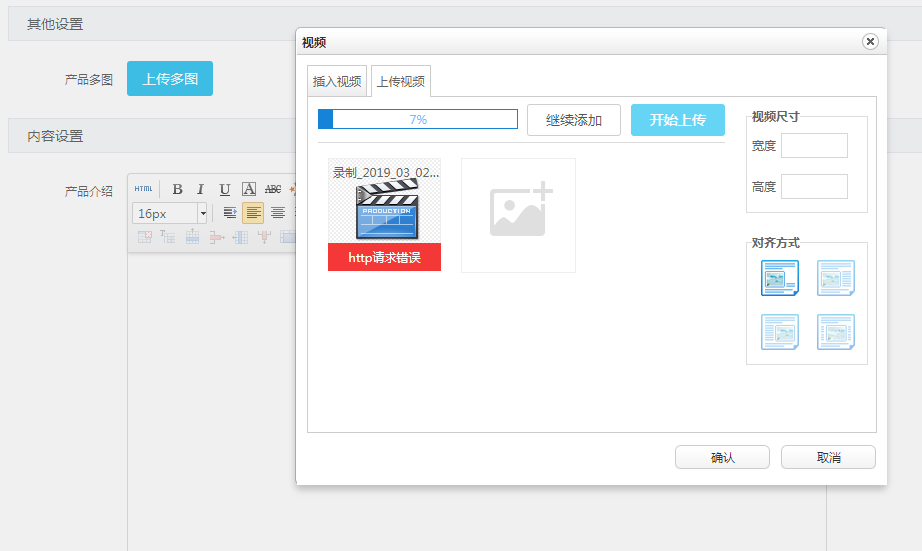Apply bold formatting in editor toolbar
922x551 pixels.
point(177,189)
